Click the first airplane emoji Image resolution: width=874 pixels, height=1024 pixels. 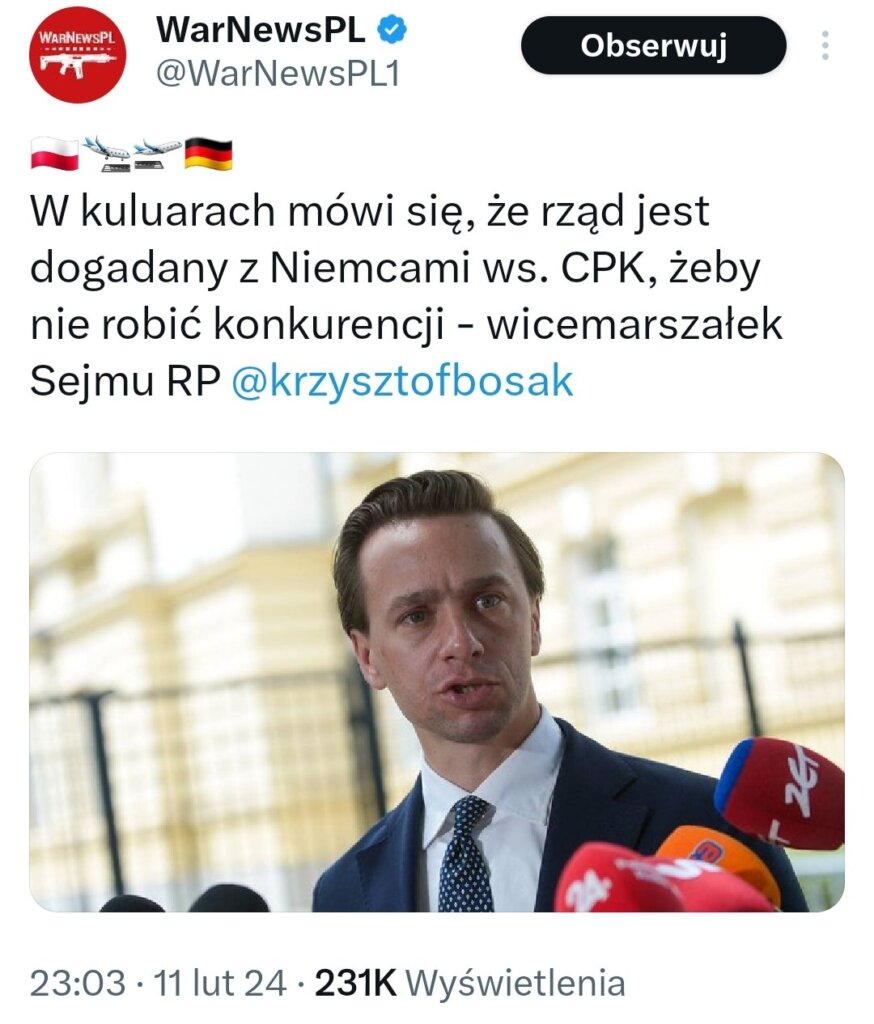coord(106,154)
